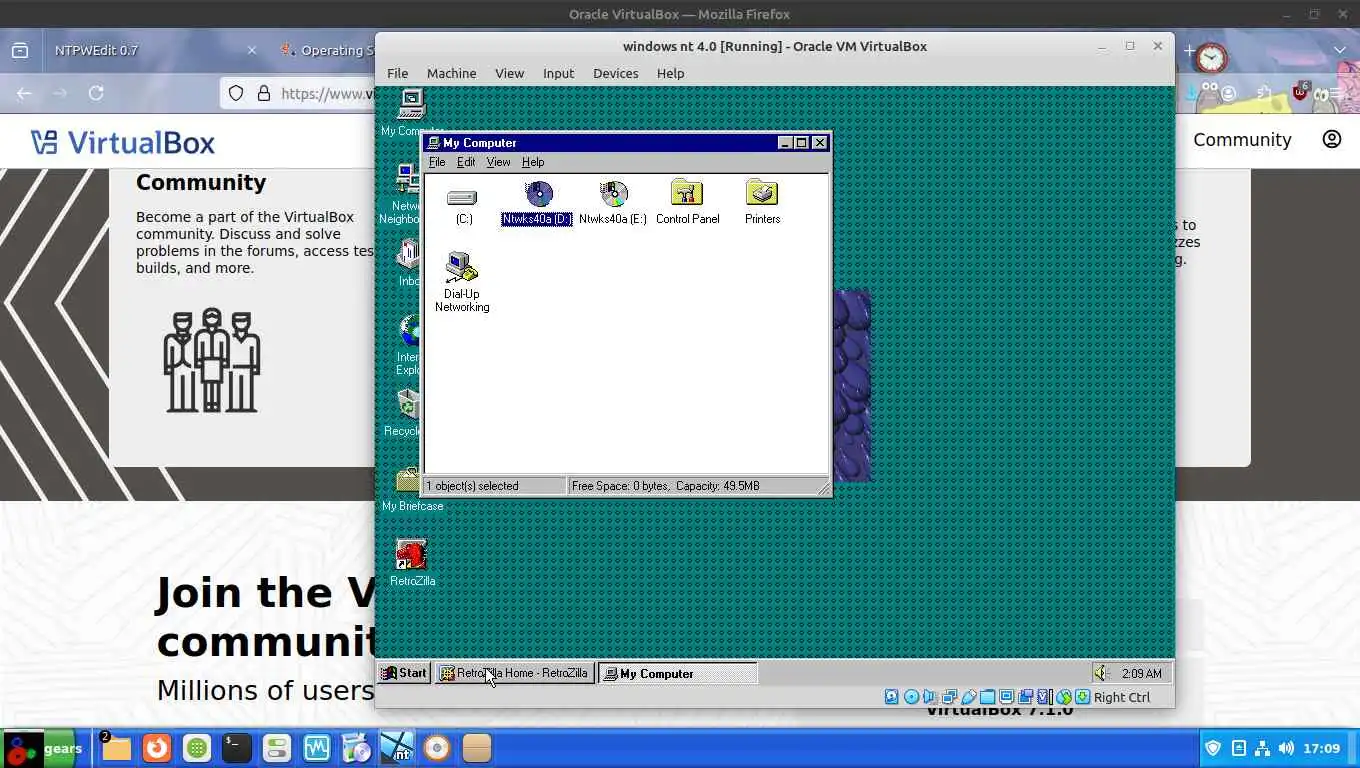Screen dimensions: 1360x768
Task: Reload the Firefox page
Action: click(x=96, y=92)
